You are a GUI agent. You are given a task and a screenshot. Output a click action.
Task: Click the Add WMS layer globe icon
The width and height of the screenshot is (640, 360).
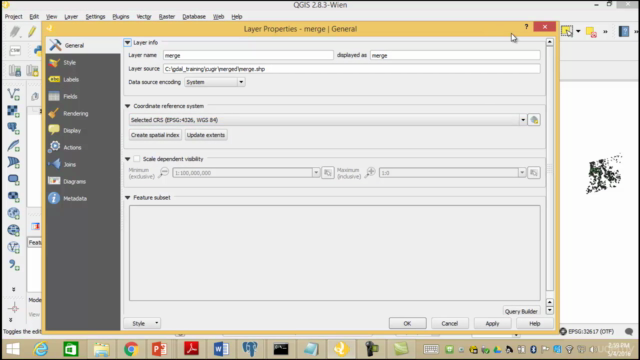[13, 213]
